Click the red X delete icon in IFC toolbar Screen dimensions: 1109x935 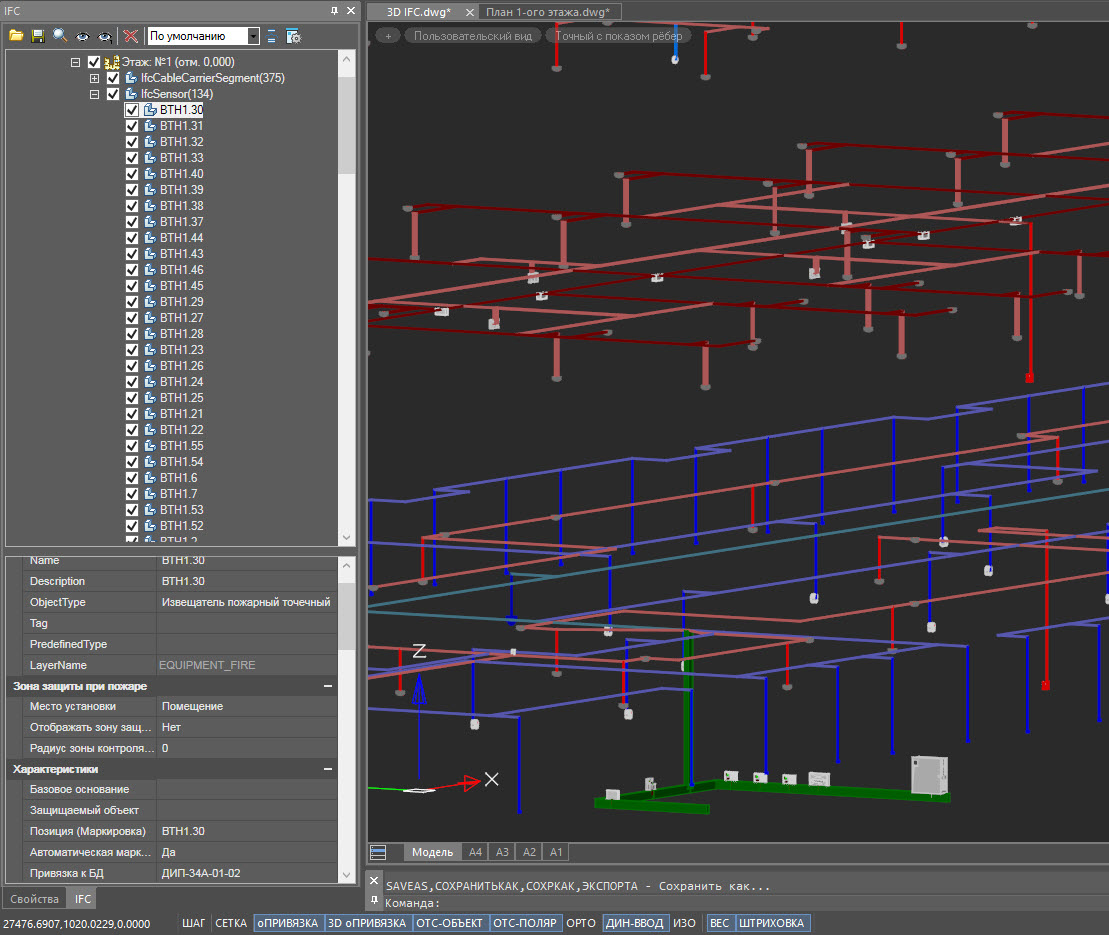[x=130, y=36]
